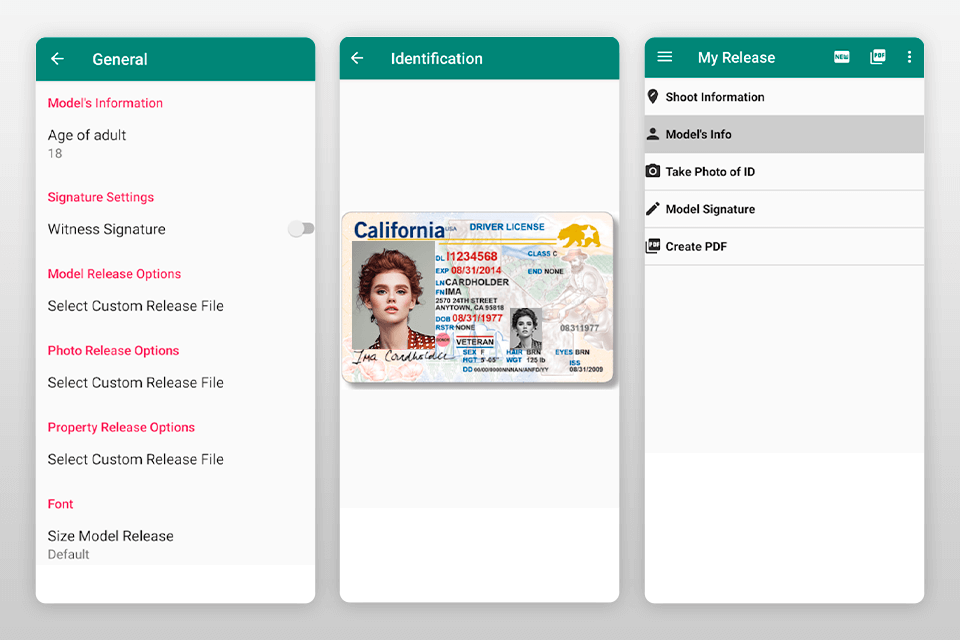Select Custom Release File under Model Release Options
The height and width of the screenshot is (640, 960).
pos(135,306)
